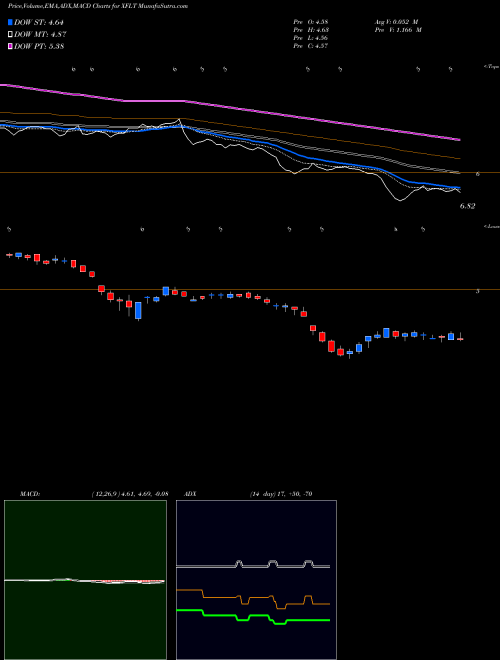The image size is (500, 660).
Task: Select the 'DOW PT: 5.38' legend label
Action: point(39,46)
